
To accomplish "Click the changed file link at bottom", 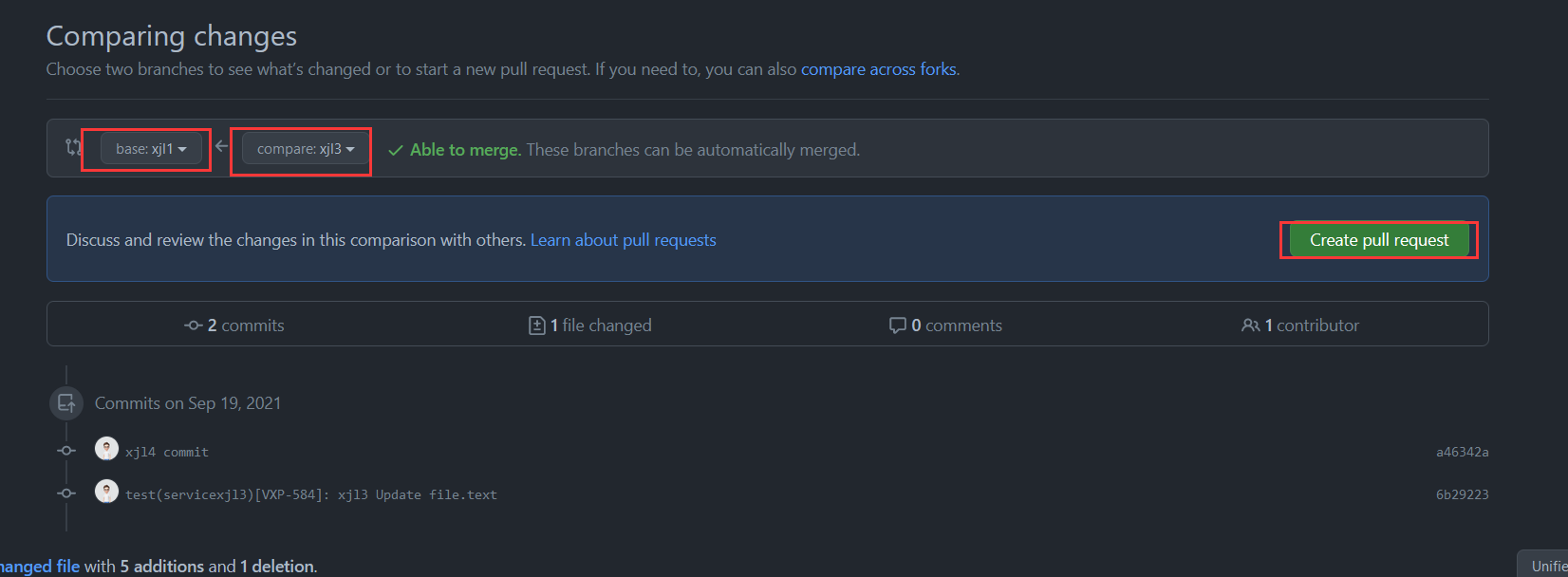I will [40, 567].
